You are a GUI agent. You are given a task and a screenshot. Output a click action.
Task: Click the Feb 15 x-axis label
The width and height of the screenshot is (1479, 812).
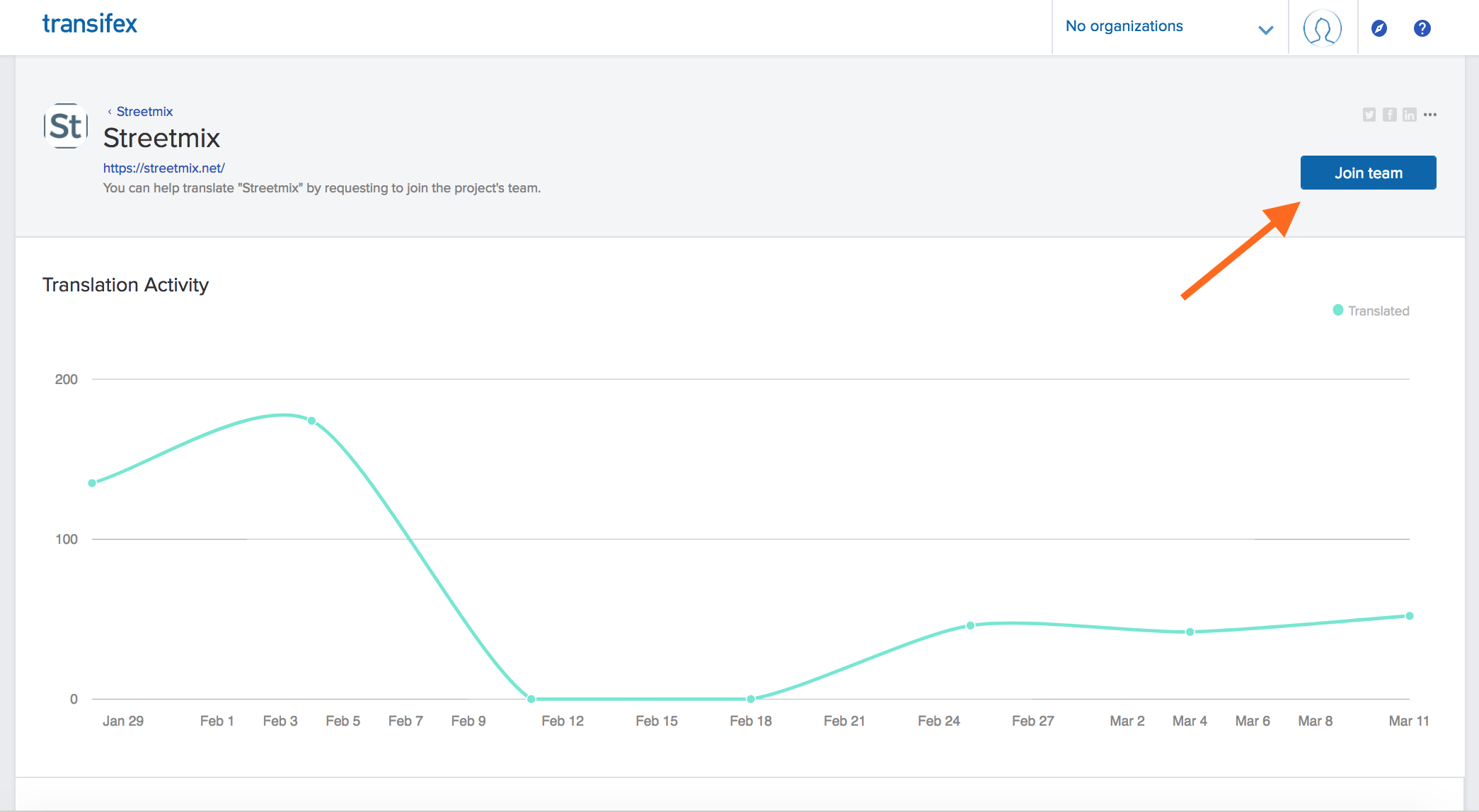coord(656,721)
